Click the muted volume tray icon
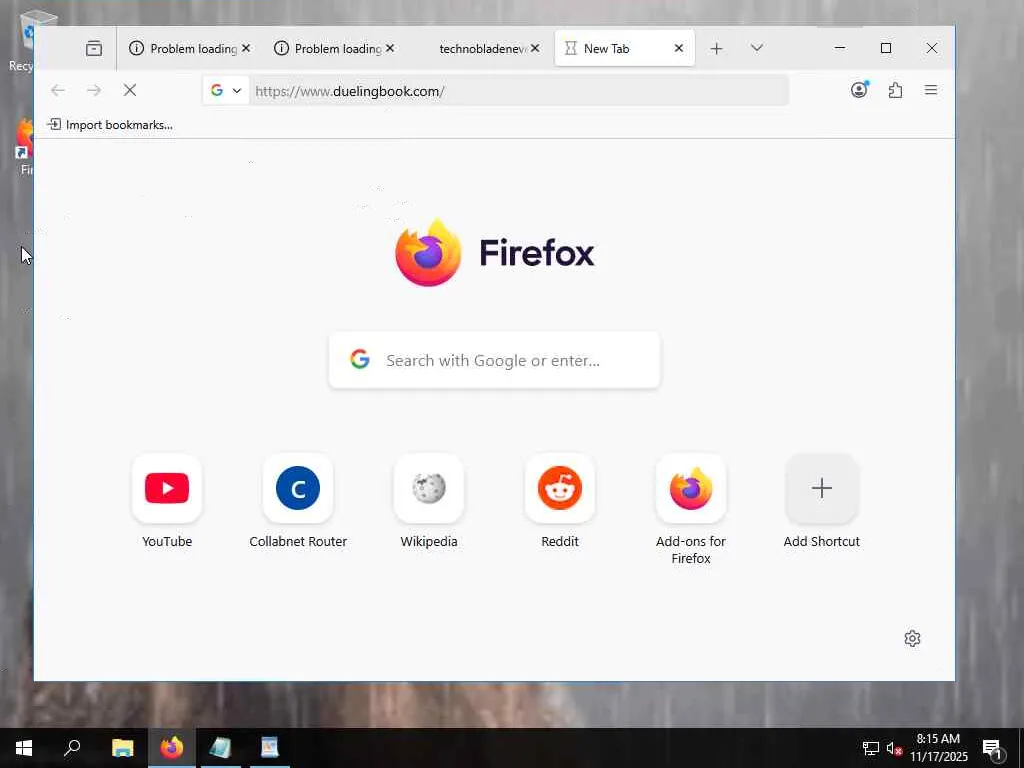1024x768 pixels. (x=894, y=748)
